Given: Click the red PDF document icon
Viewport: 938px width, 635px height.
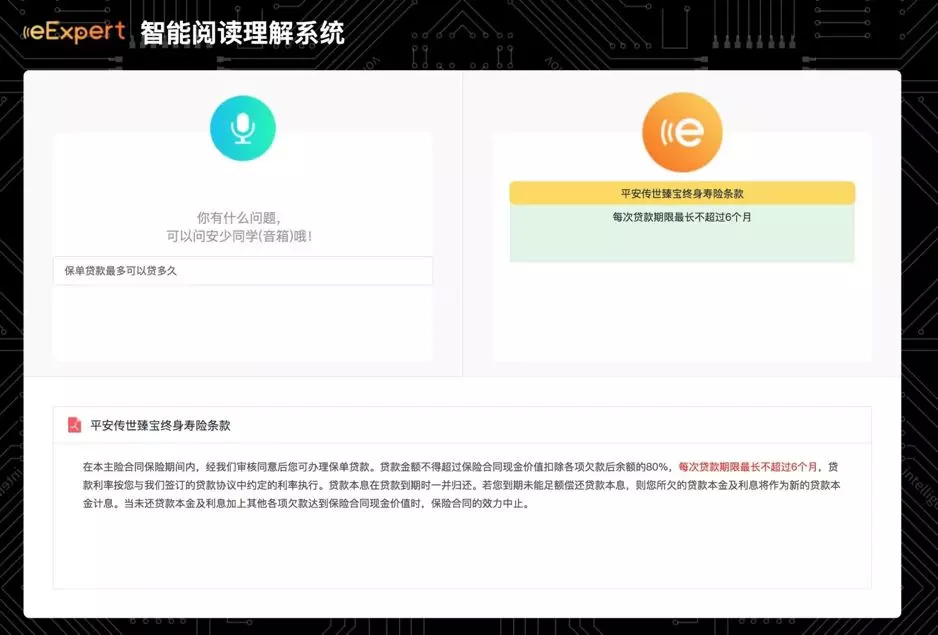Looking at the screenshot, I should point(74,425).
